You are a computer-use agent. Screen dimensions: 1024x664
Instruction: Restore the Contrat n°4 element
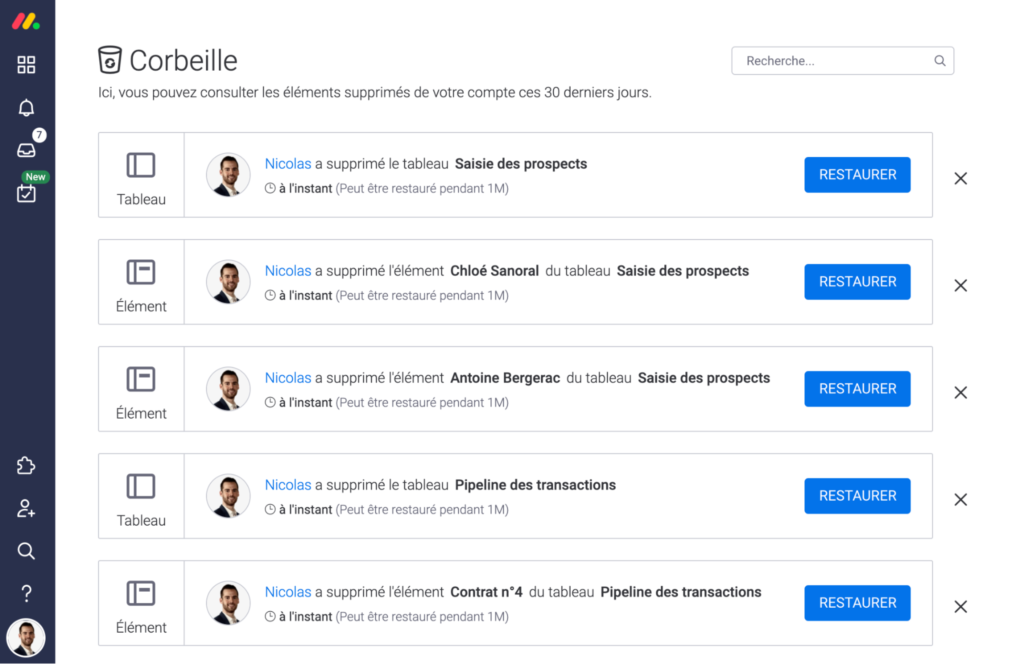(x=857, y=603)
